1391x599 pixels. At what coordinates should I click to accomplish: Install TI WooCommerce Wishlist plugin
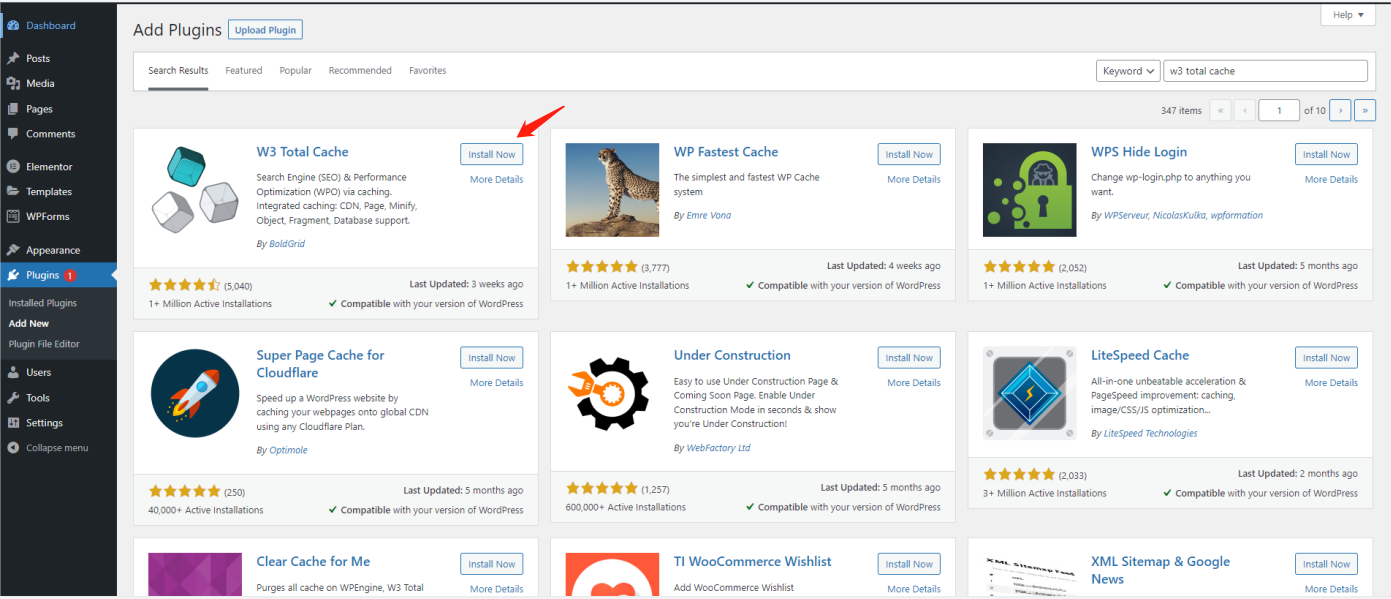coord(909,564)
